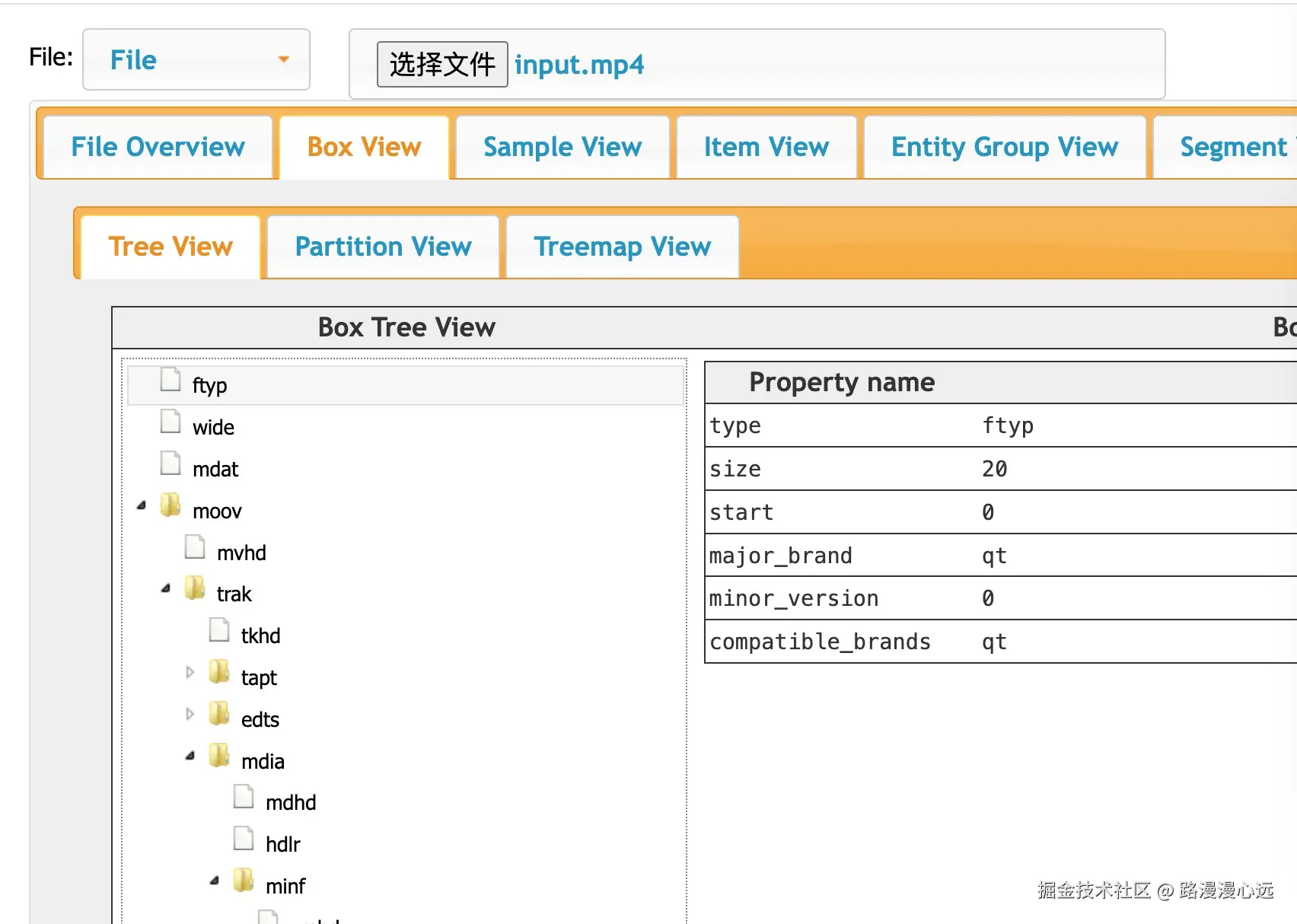Select the minf box label

pyautogui.click(x=285, y=886)
